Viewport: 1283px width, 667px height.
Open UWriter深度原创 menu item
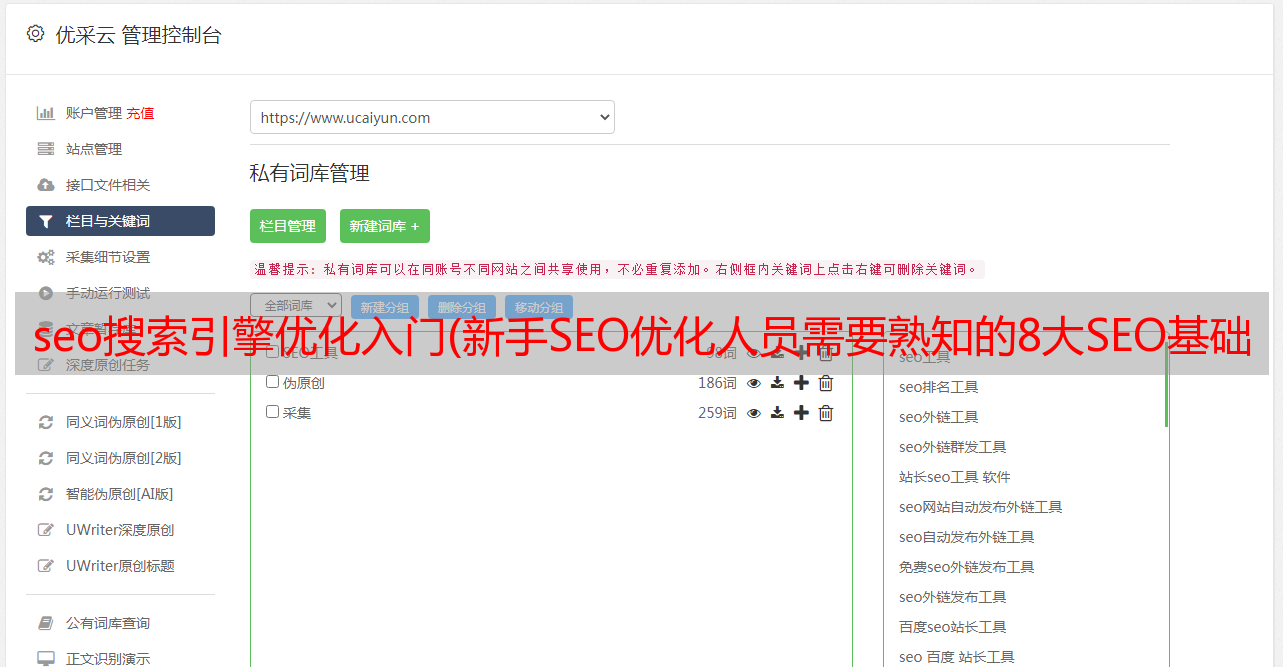point(120,530)
